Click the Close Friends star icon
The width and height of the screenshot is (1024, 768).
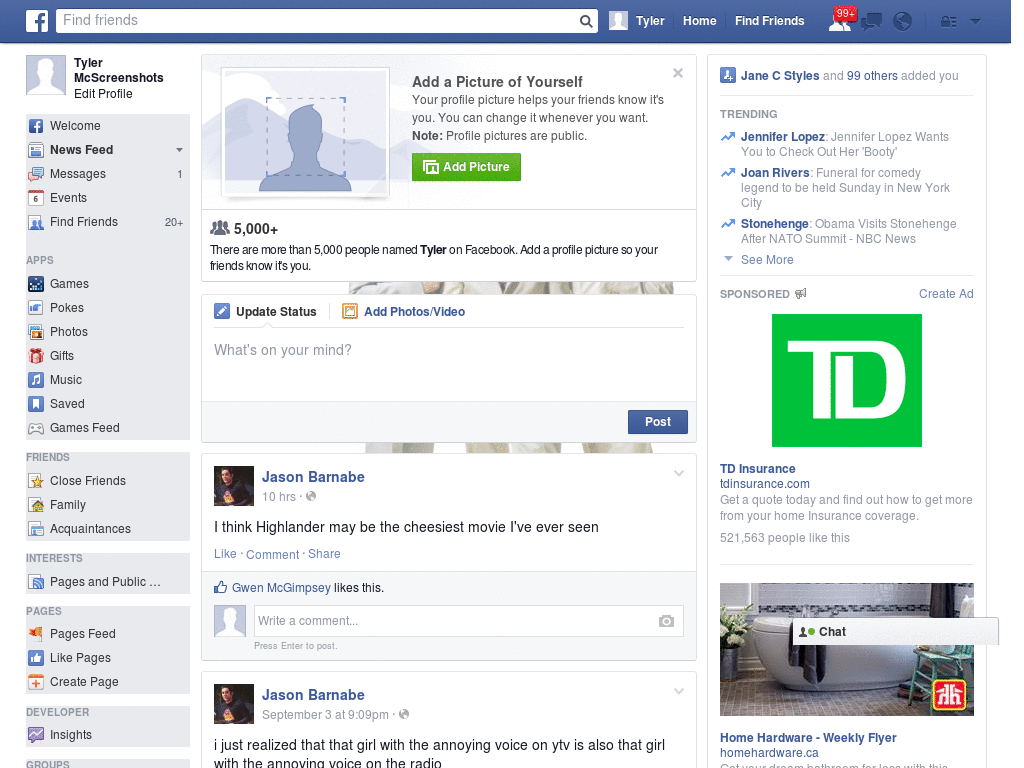point(36,481)
